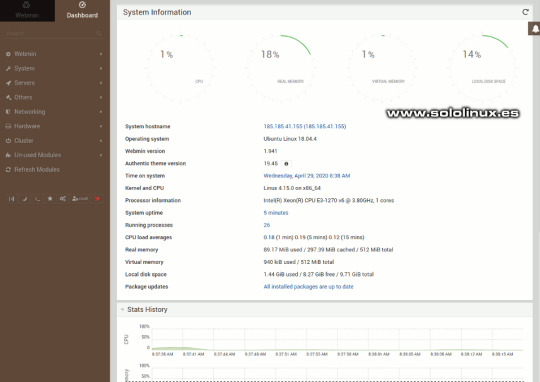Collapse the Stats History panel arrow

tap(122, 310)
